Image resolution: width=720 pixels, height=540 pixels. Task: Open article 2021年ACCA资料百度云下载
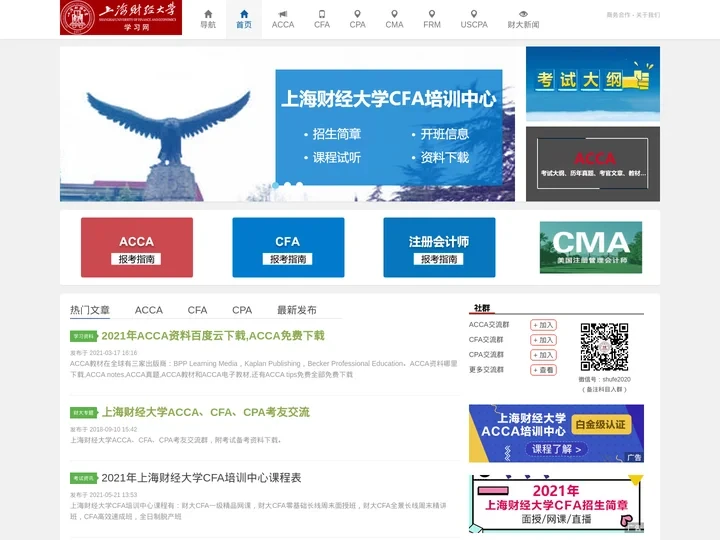[x=213, y=336]
